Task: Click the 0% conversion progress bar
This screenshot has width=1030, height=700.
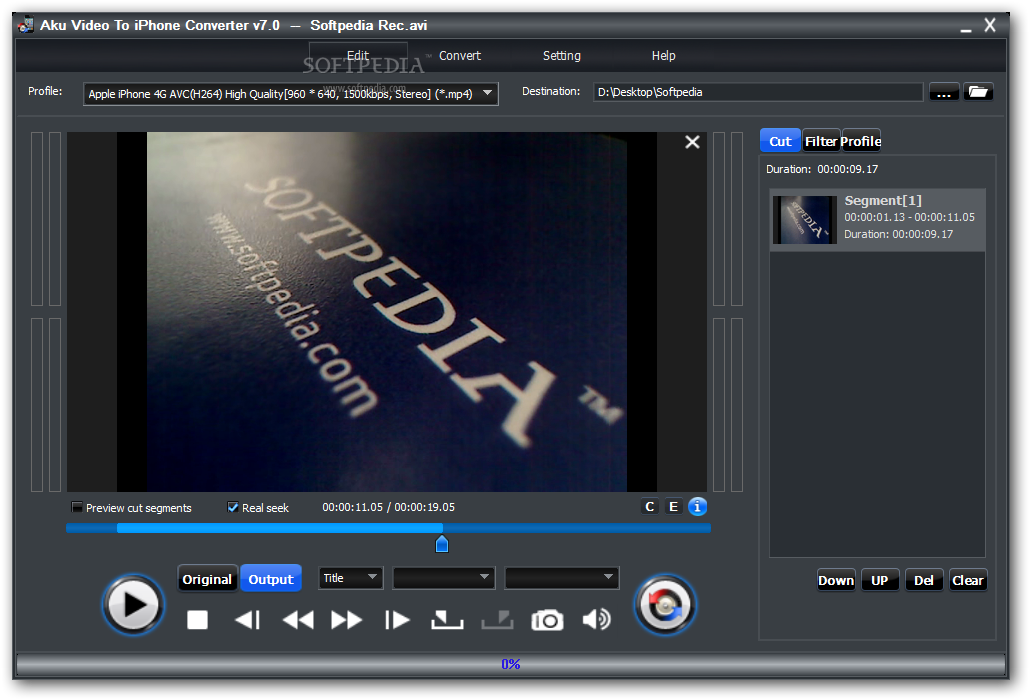Action: click(x=511, y=665)
